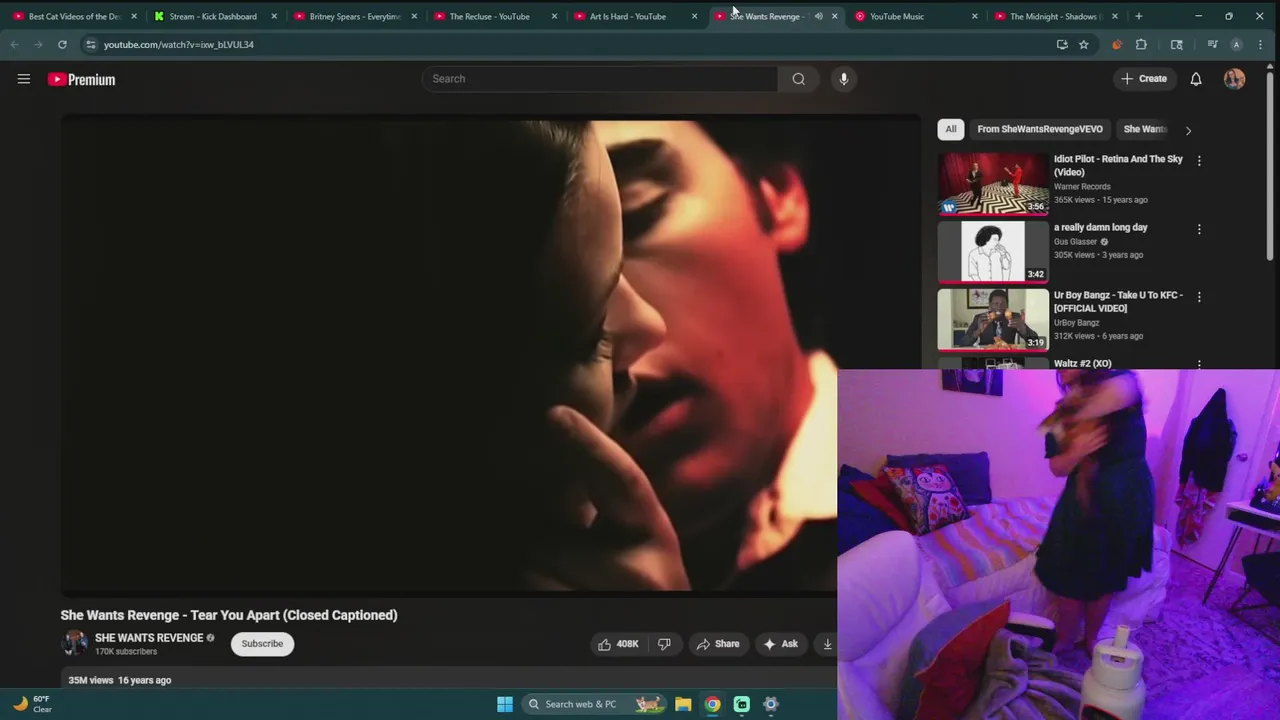Open options for a really damn long day
The image size is (1280, 720).
[1199, 229]
